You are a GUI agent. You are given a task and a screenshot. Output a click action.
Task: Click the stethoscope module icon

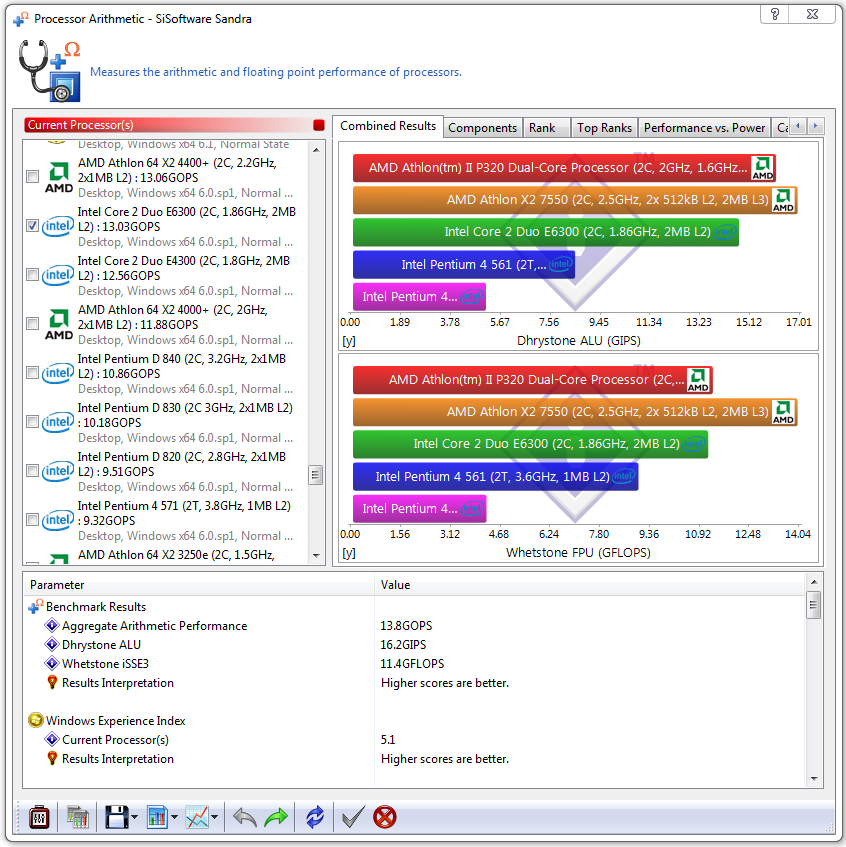coord(50,71)
